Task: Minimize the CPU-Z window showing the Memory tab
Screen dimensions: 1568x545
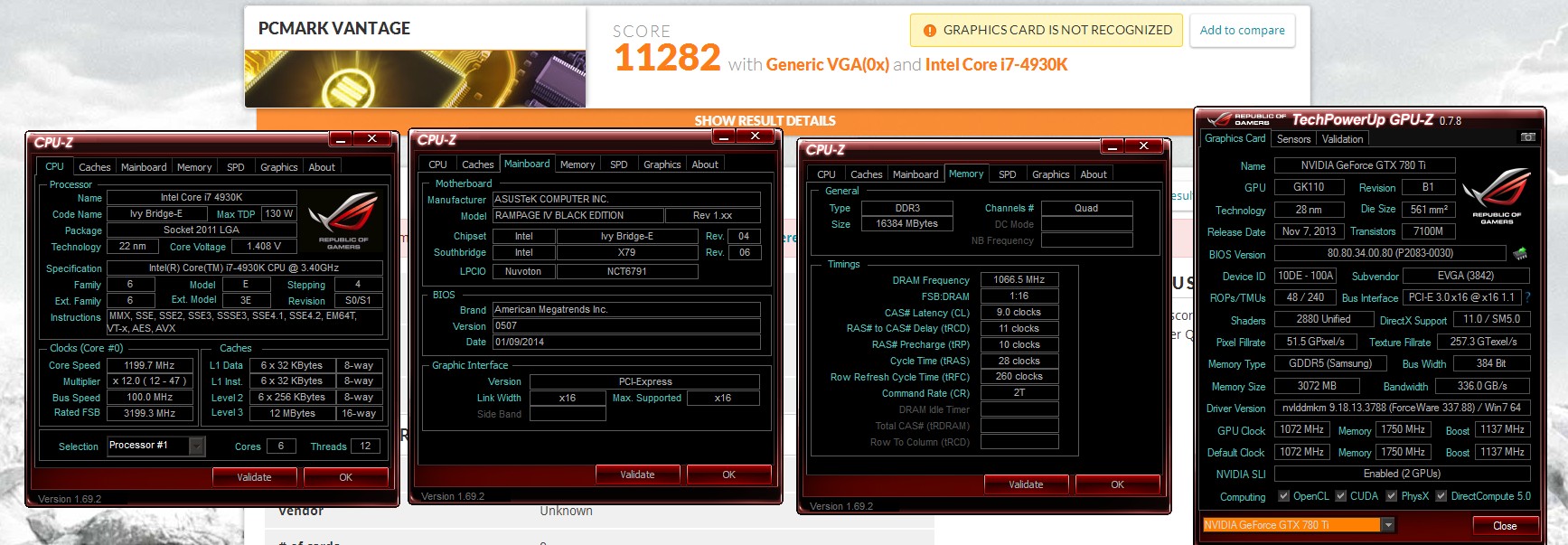Action: [x=1113, y=146]
